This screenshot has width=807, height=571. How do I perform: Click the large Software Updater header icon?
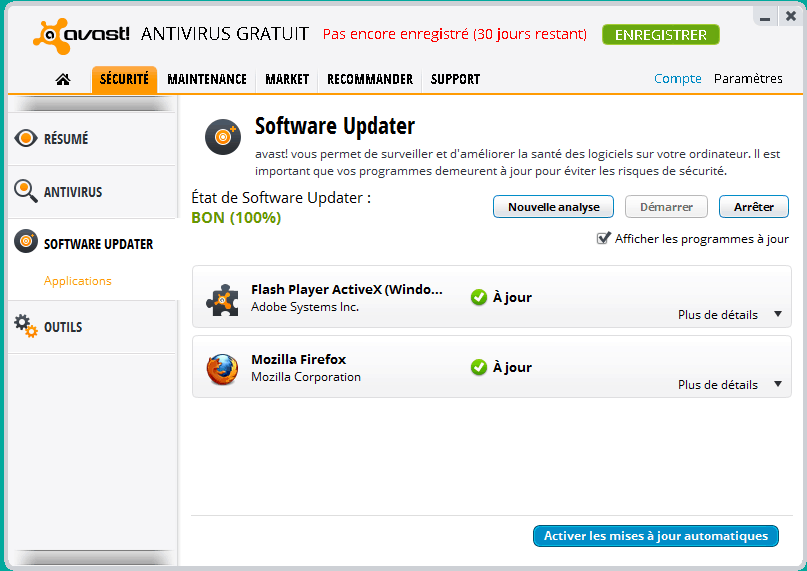pyautogui.click(x=223, y=137)
